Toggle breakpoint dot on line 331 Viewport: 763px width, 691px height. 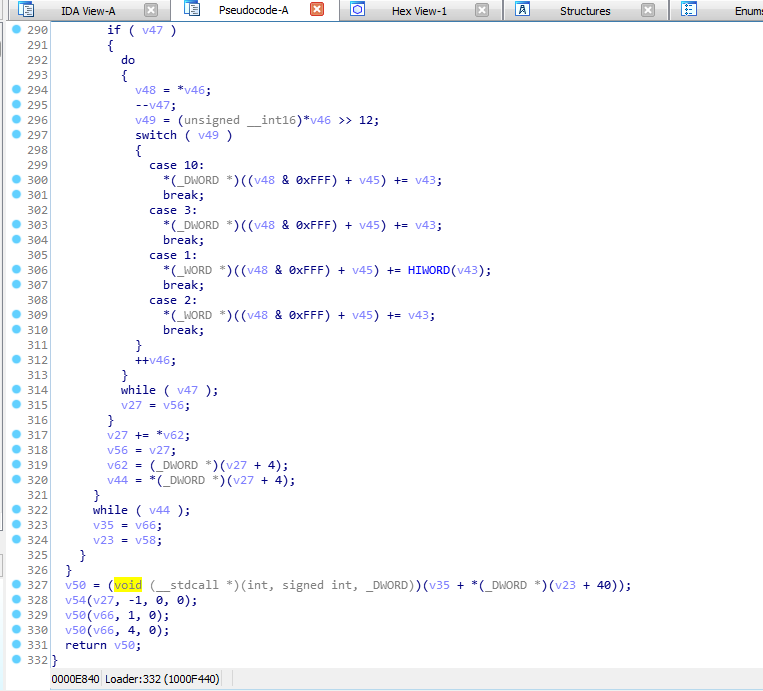17,645
